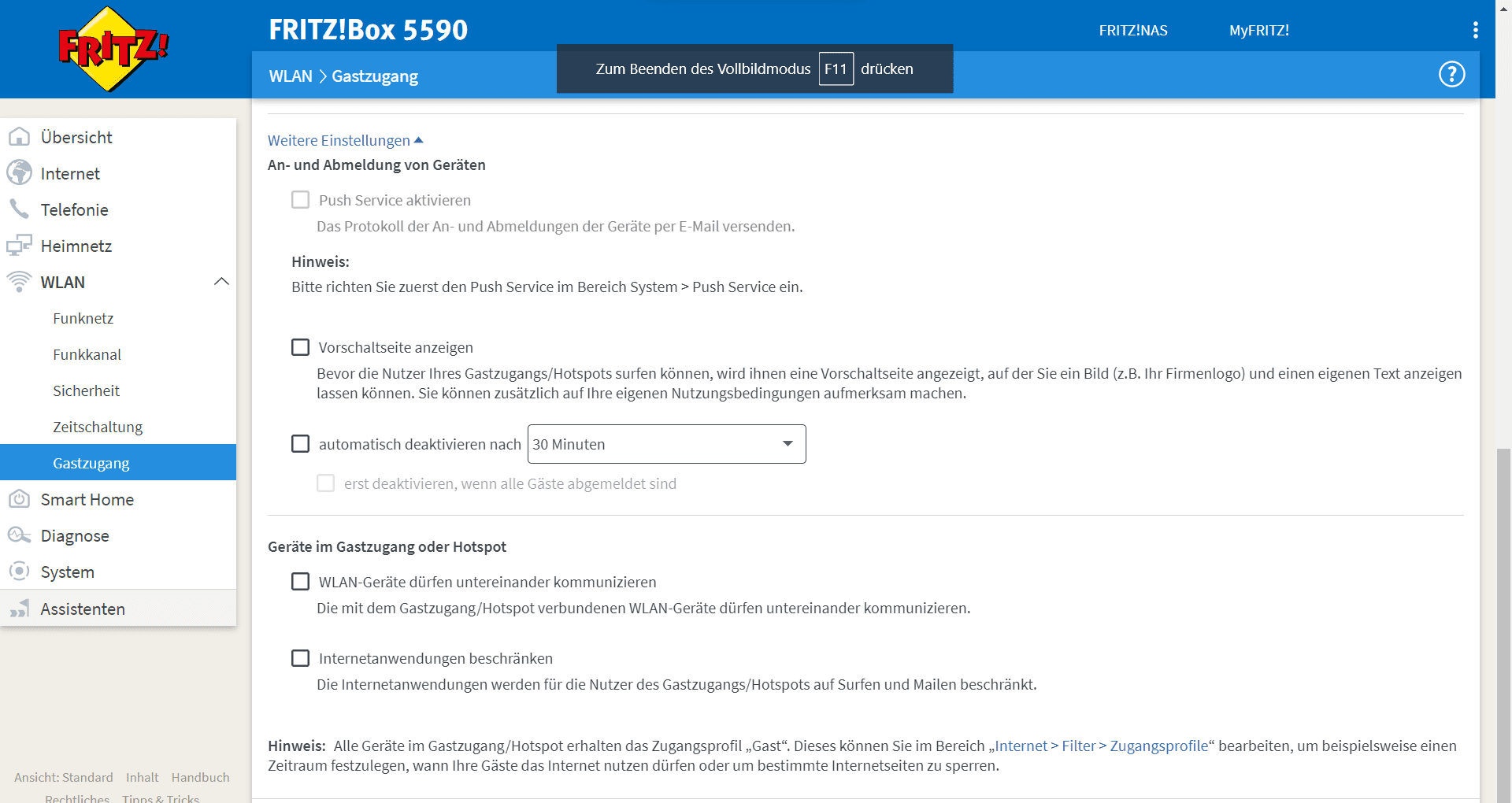1512x803 pixels.
Task: Click the Telefonie phone icon
Action: click(x=19, y=209)
